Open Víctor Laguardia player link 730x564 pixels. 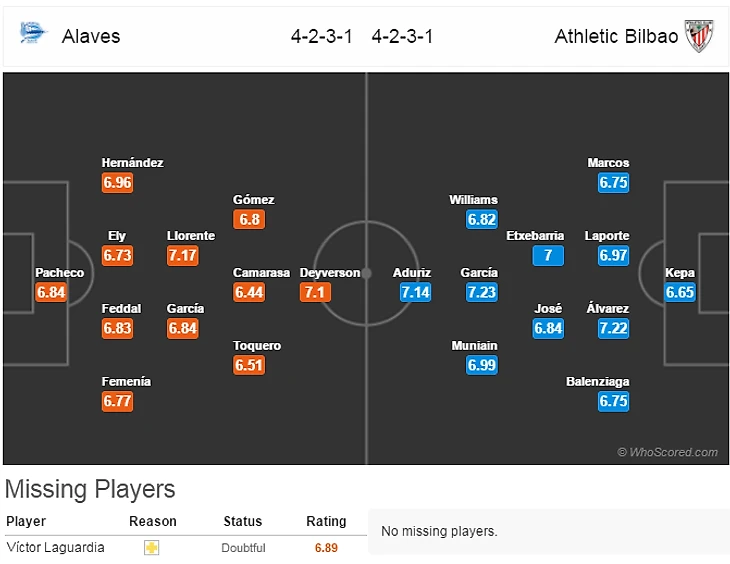(55, 547)
